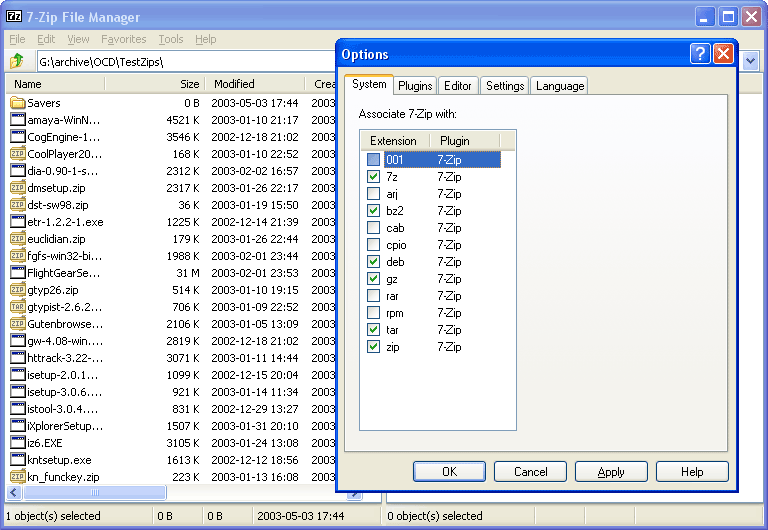Click the FlightGearSe file icon
Image resolution: width=768 pixels, height=530 pixels.
(x=18, y=272)
